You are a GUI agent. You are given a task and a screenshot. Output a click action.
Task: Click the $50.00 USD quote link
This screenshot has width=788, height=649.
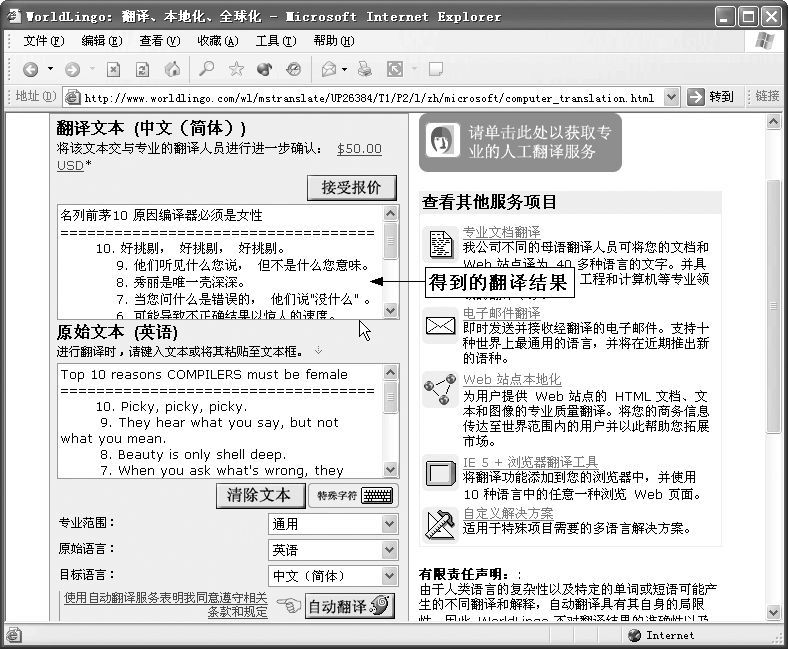point(358,148)
